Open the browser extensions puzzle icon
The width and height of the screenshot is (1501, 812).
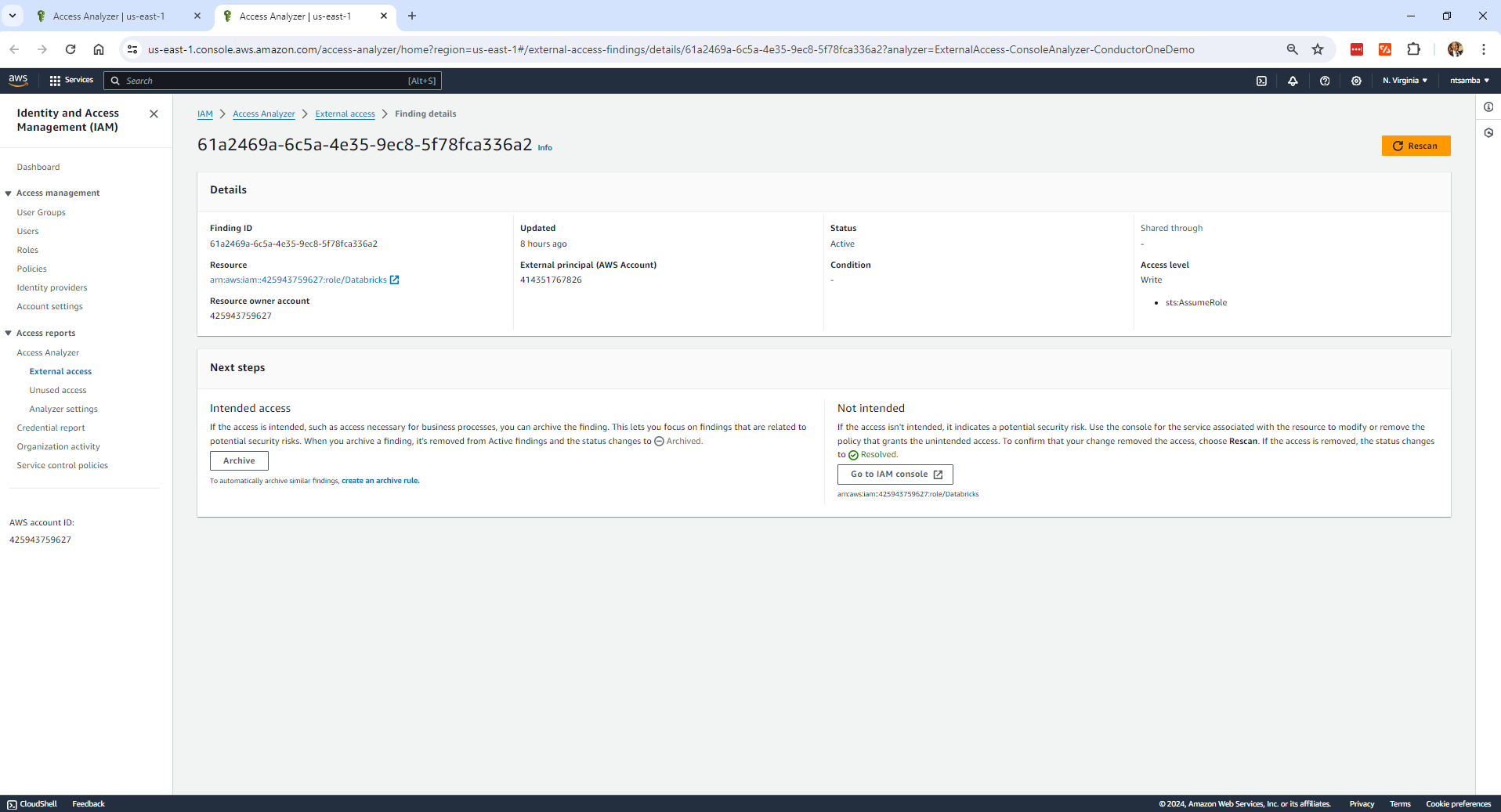1413,49
